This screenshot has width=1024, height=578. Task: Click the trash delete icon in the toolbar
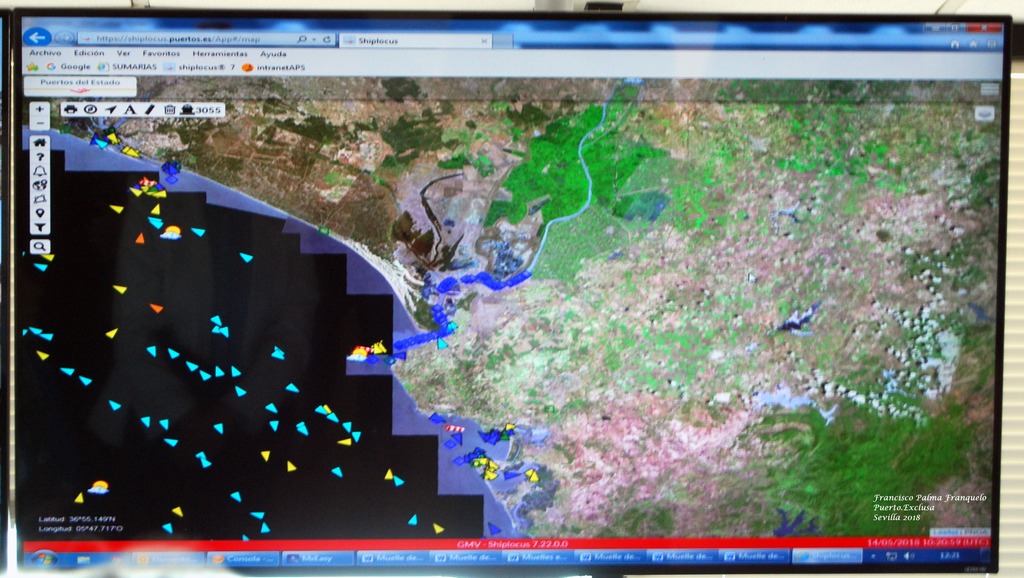pyautogui.click(x=169, y=109)
